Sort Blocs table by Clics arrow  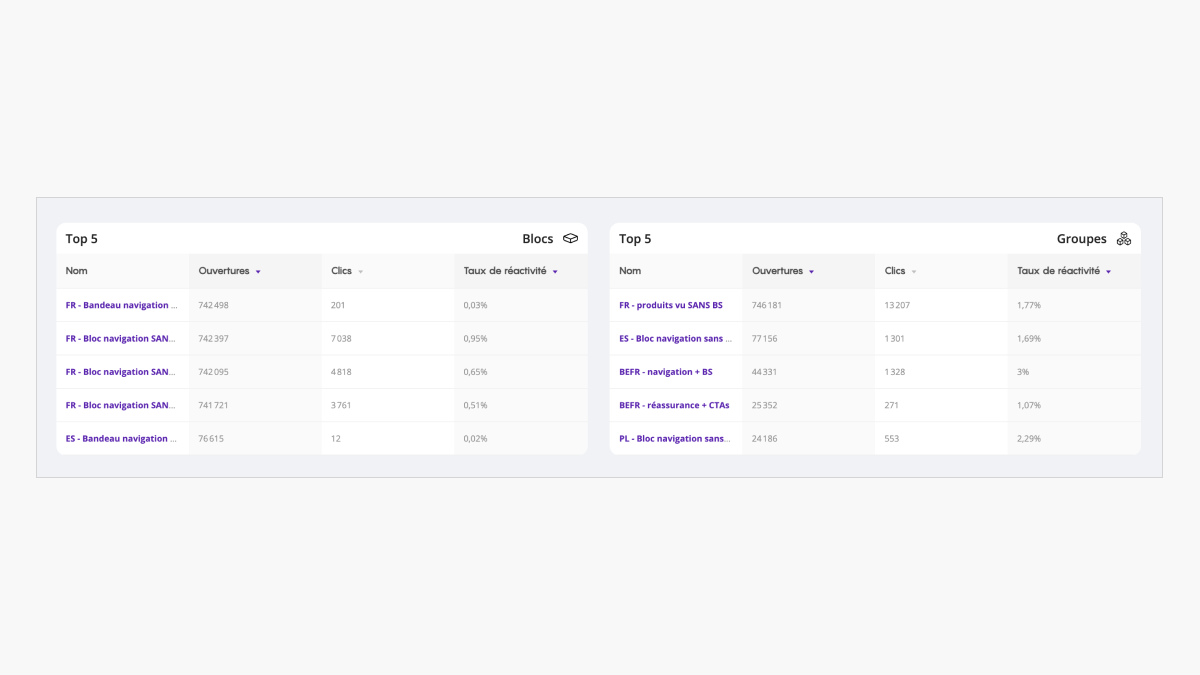pyautogui.click(x=361, y=272)
